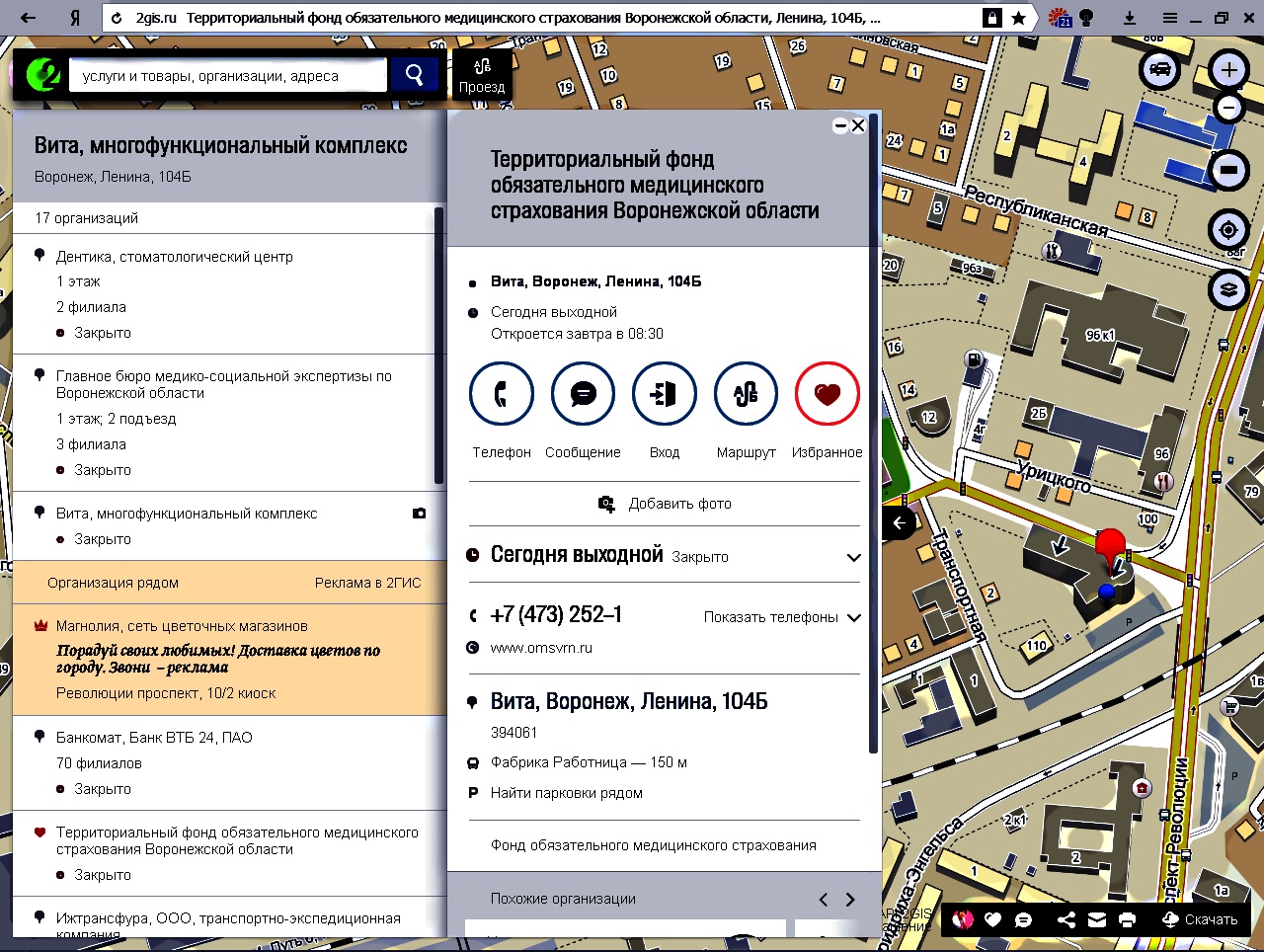1264x952 pixels.
Task: Show the building entrance via Вход
Action: click(665, 394)
